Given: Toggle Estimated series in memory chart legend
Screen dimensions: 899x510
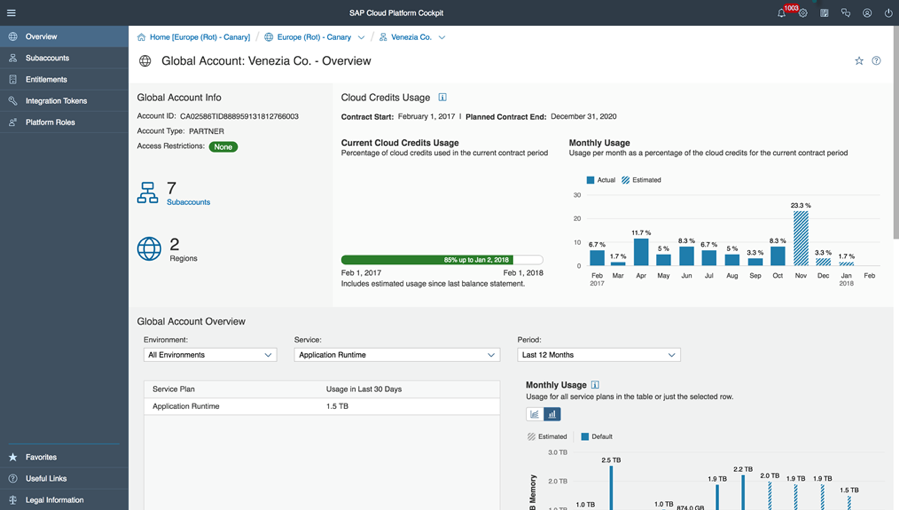Looking at the screenshot, I should [x=547, y=437].
